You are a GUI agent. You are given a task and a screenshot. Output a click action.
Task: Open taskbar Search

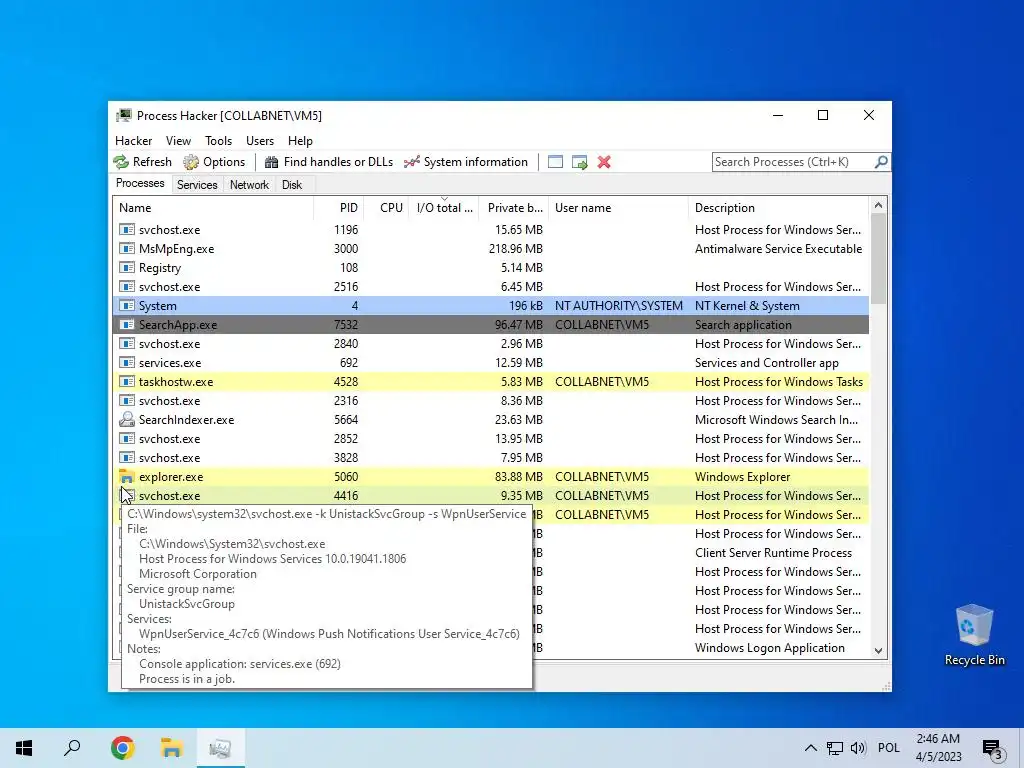tap(72, 748)
